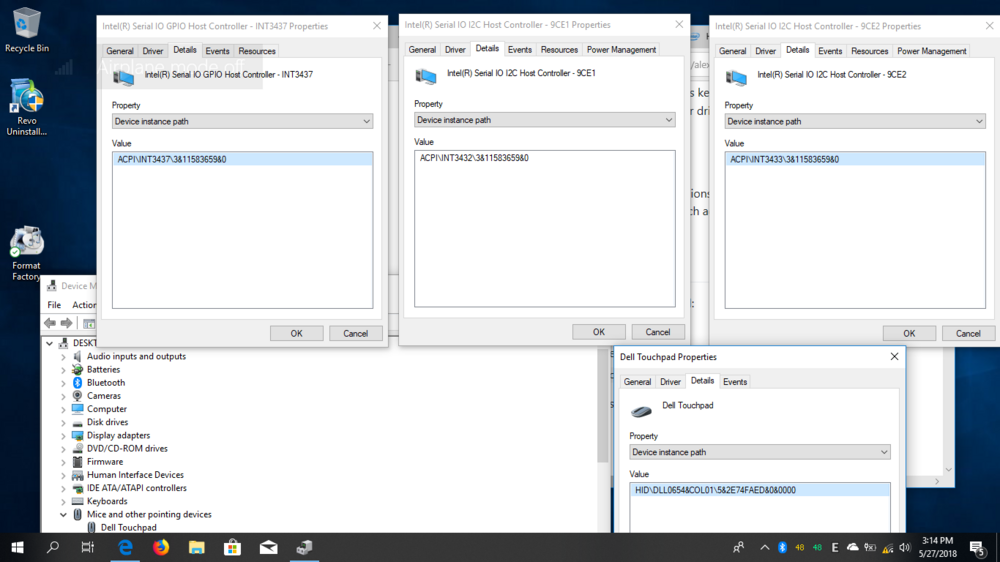The image size is (1000, 562).
Task: Click the Bluetooth category icon in tree
Action: (x=77, y=383)
